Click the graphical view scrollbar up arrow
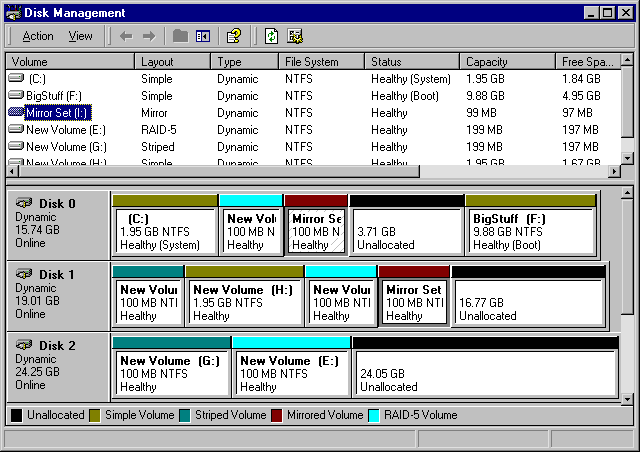This screenshot has height=452, width=640. [x=627, y=191]
